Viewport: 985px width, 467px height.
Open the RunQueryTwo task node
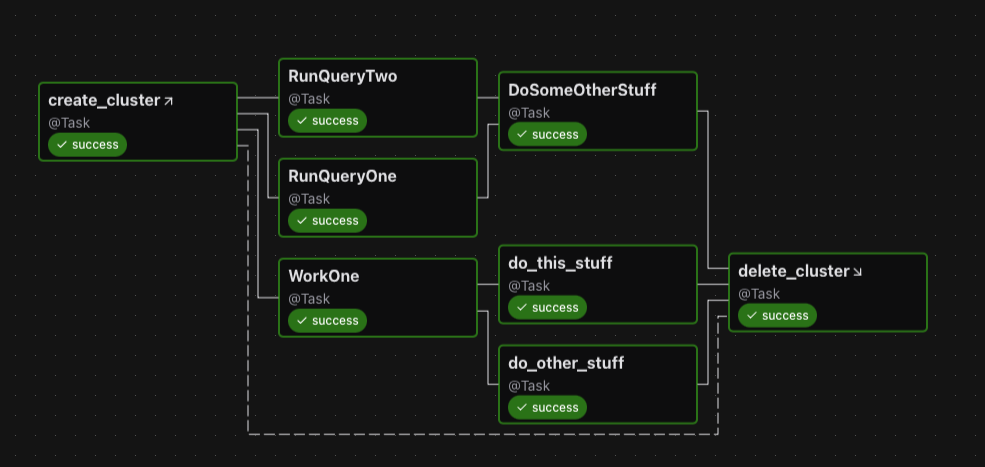click(x=343, y=76)
